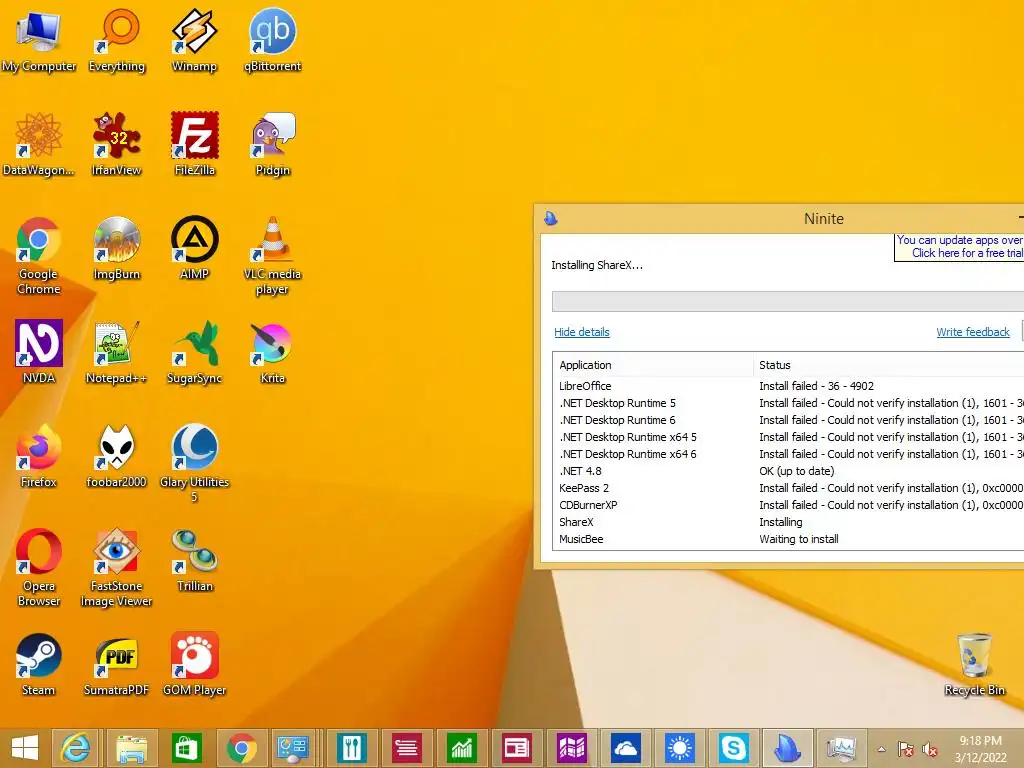
Task: Open the Action Center flag icon
Action: (905, 749)
